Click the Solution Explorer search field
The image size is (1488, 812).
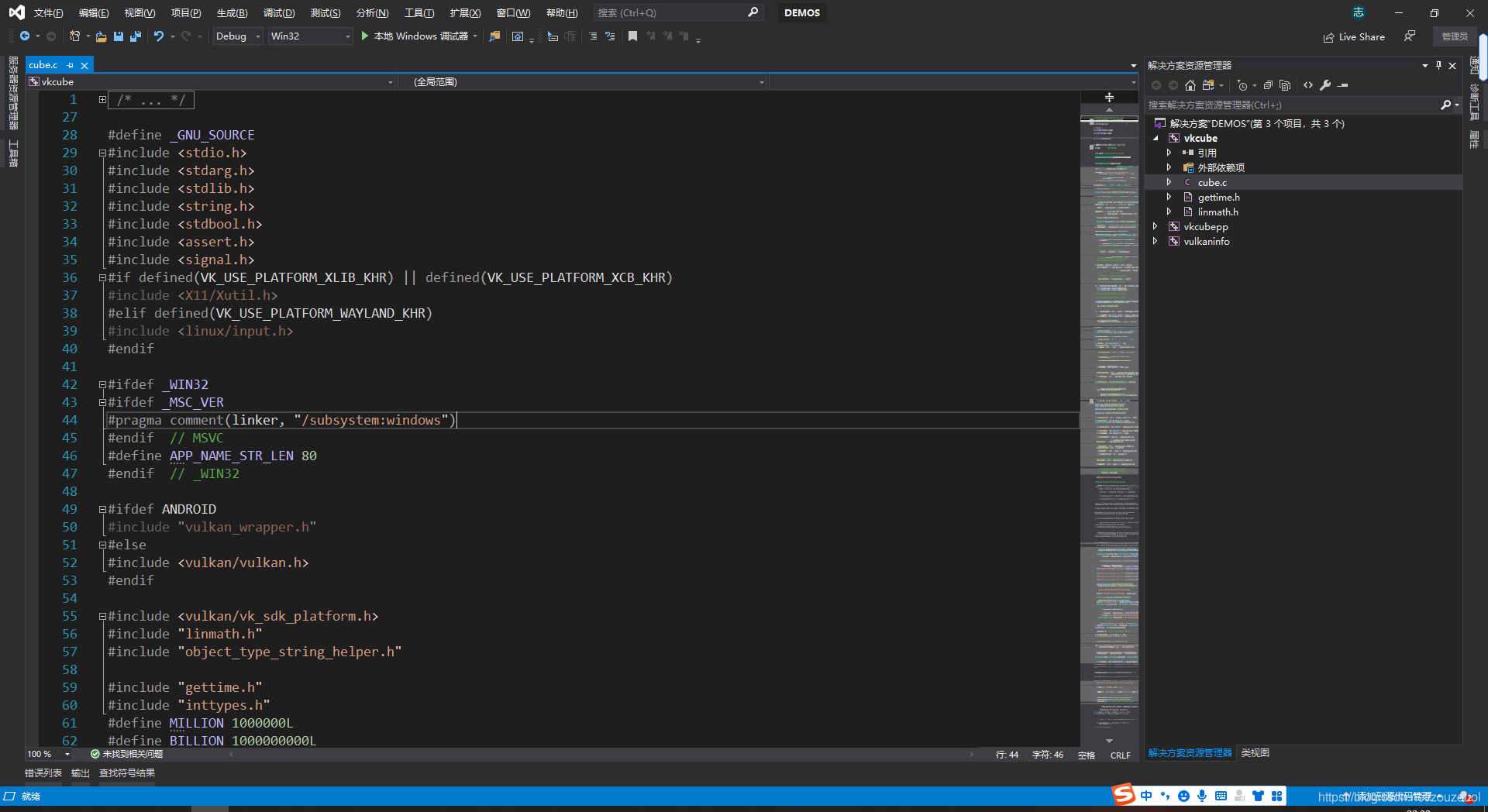1292,105
